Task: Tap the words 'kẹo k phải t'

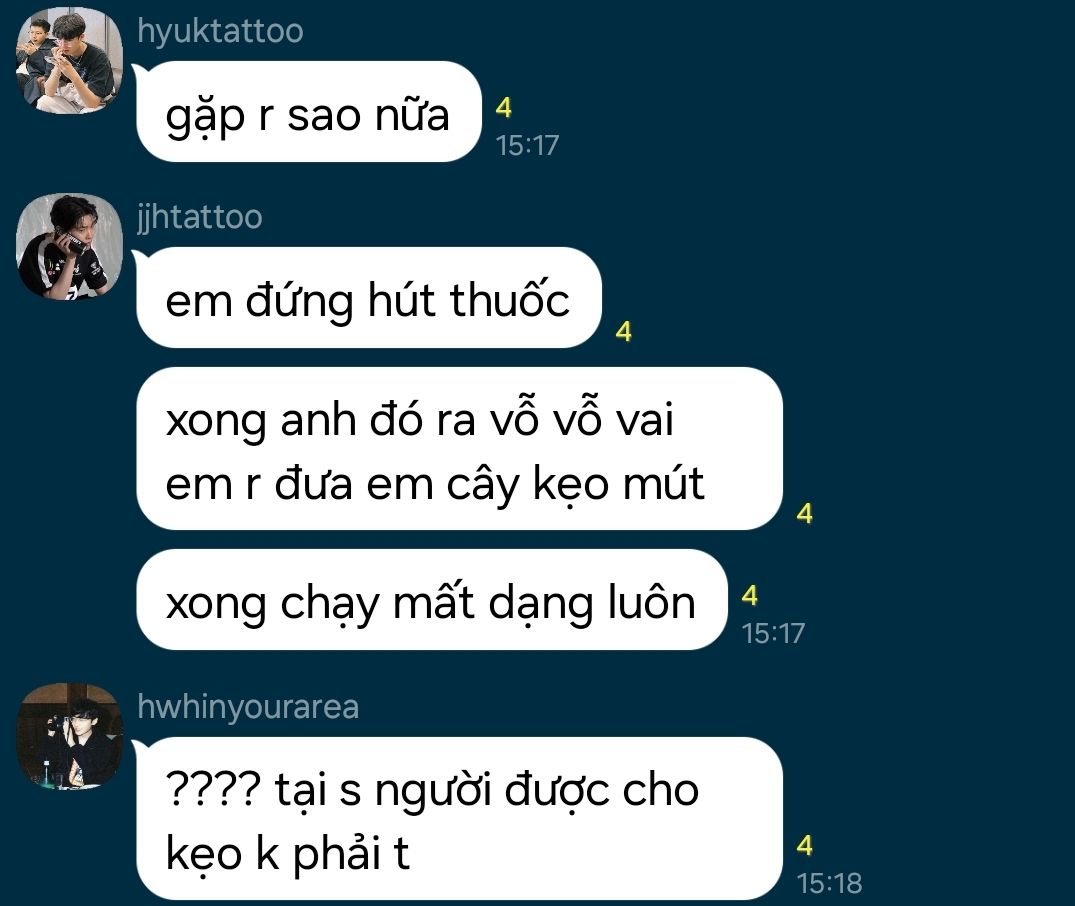Action: (x=287, y=854)
